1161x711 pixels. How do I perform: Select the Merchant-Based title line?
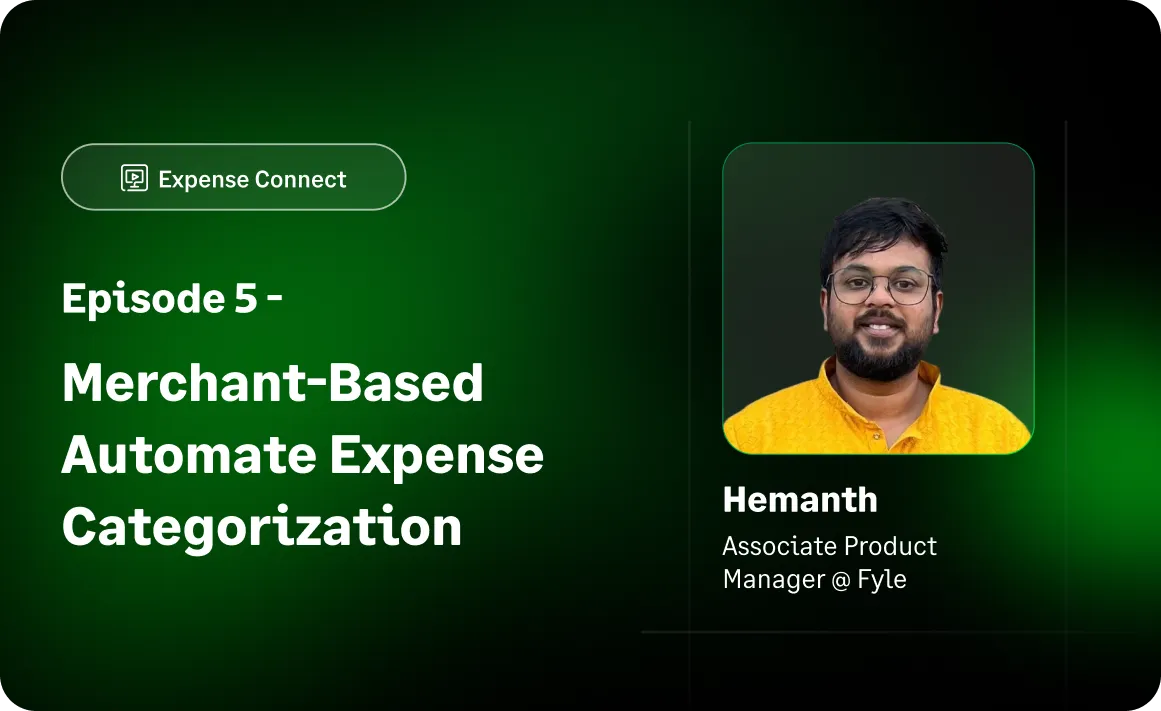(x=273, y=383)
